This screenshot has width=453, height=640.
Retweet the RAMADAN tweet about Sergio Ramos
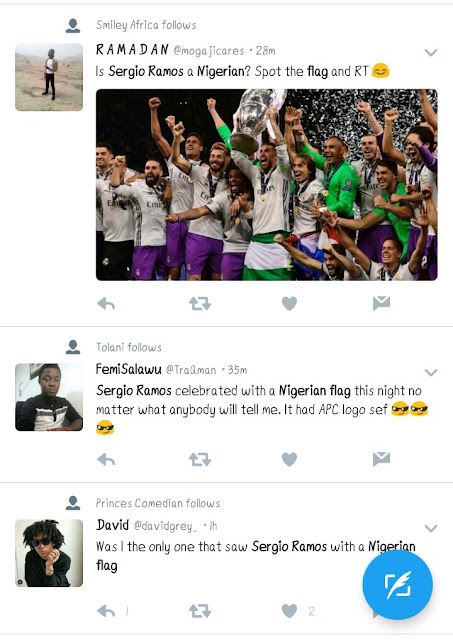click(200, 304)
